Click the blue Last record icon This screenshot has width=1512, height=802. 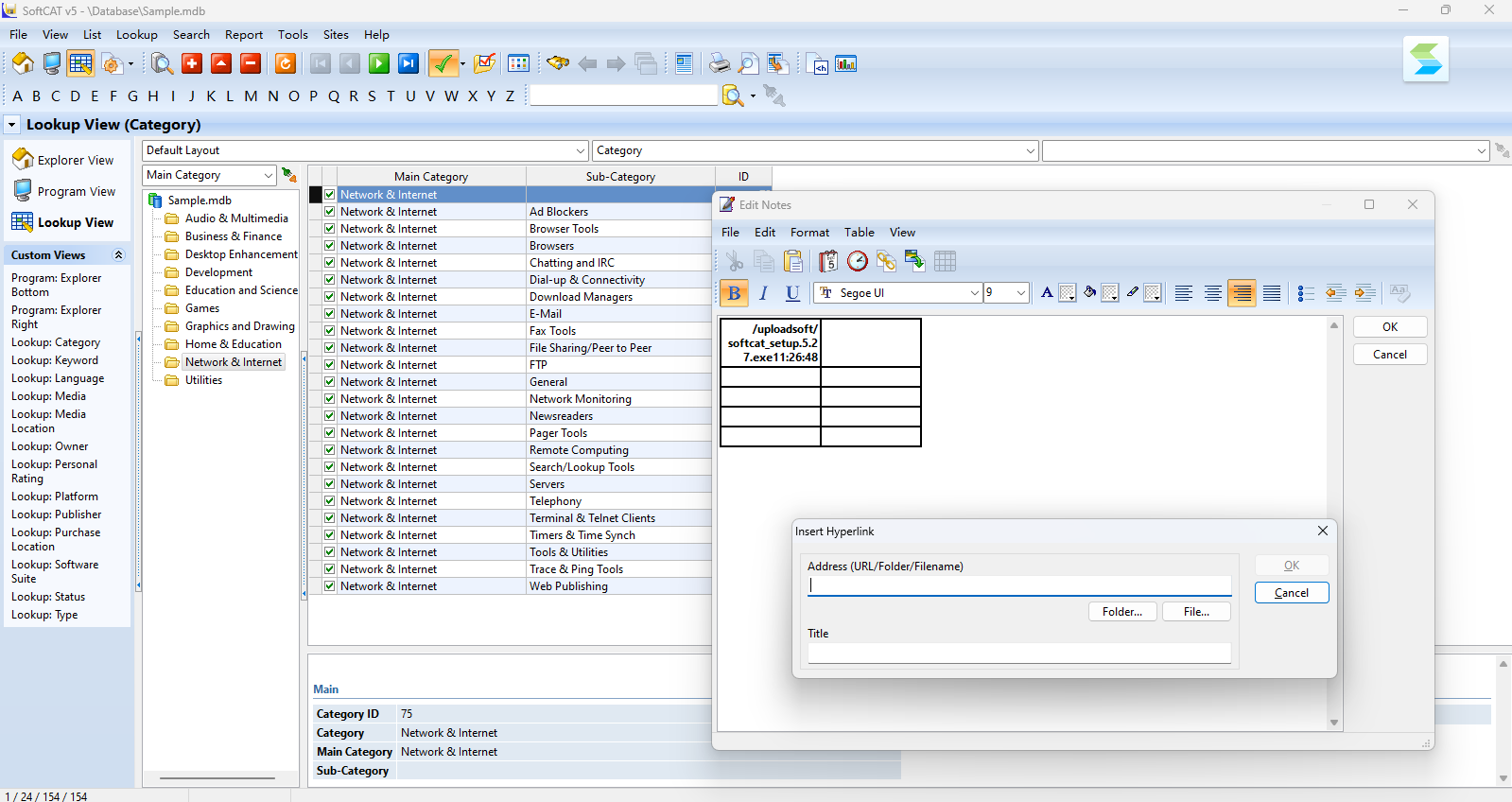[408, 63]
